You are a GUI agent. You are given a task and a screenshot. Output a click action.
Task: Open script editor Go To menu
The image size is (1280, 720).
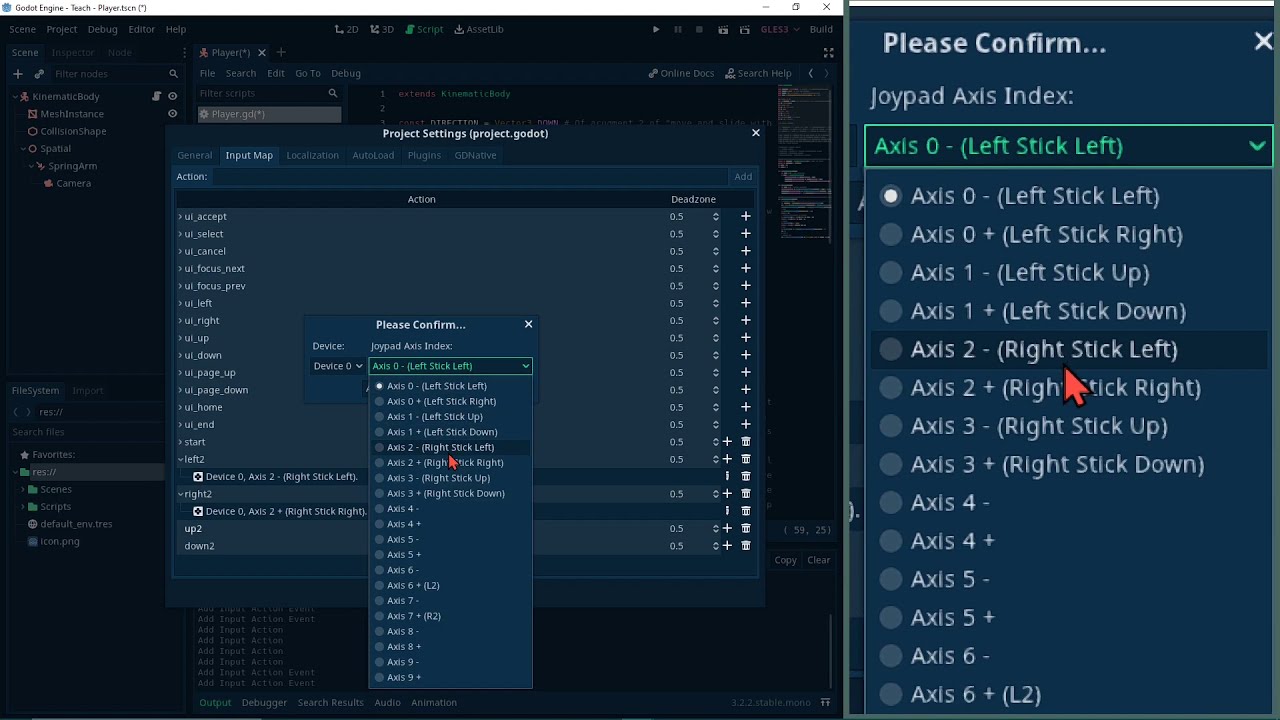[x=308, y=73]
